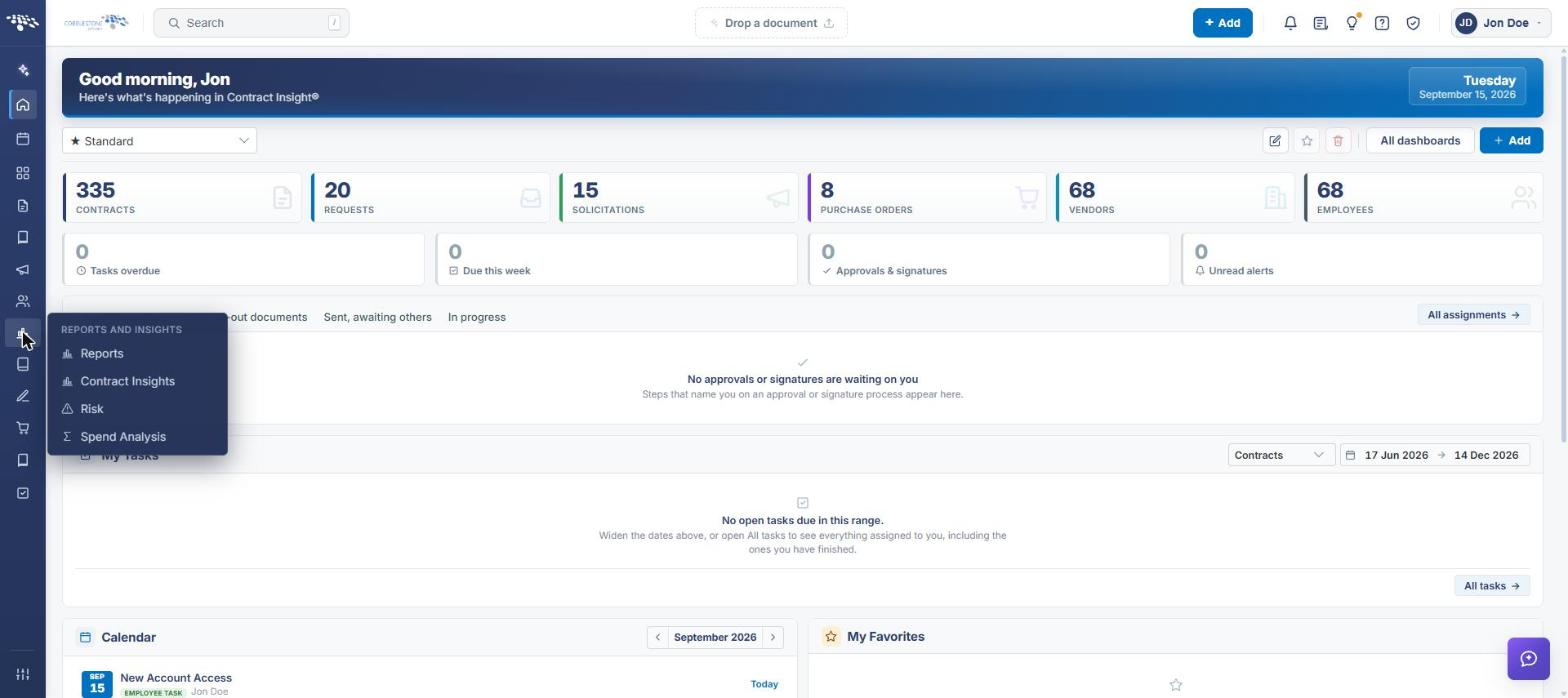Open the lightbulb tips icon
1568x698 pixels.
(x=1352, y=23)
